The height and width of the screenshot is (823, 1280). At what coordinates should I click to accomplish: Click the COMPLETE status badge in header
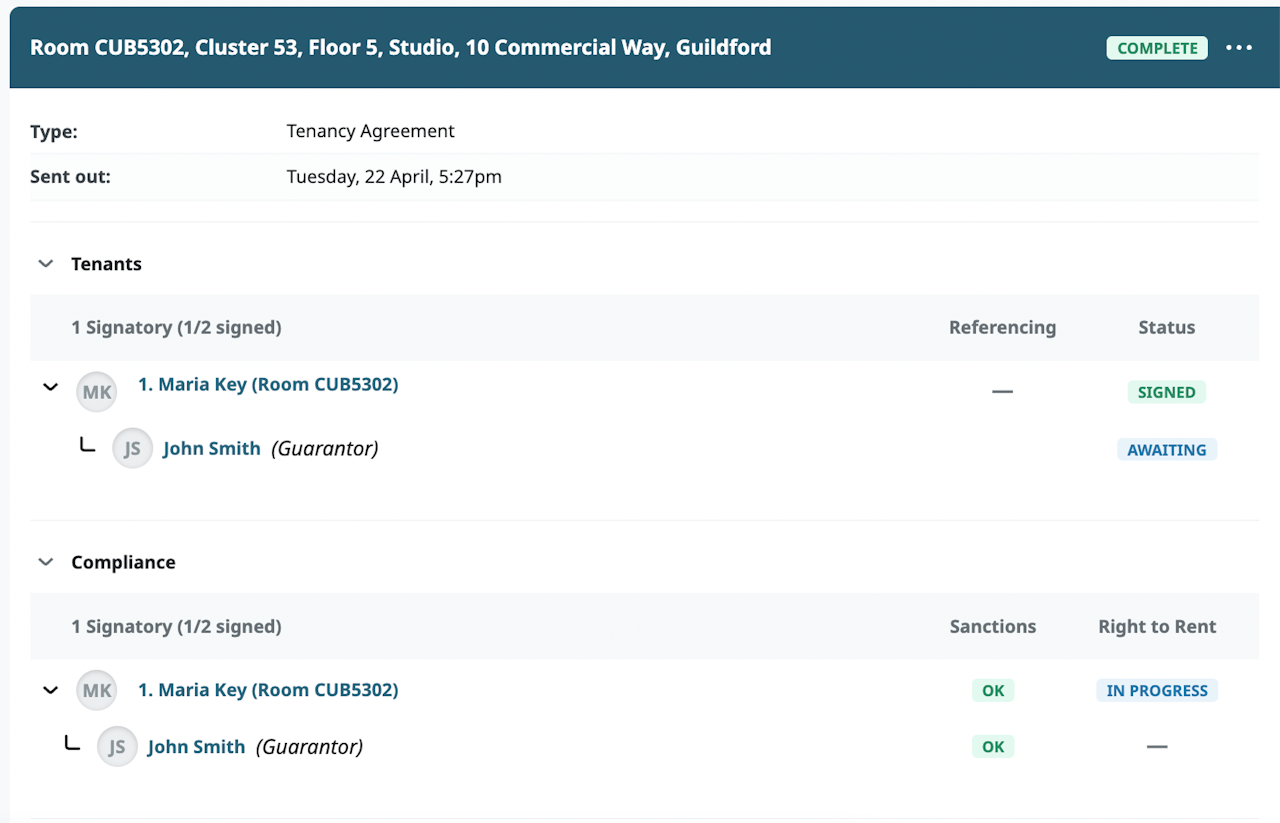tap(1157, 48)
